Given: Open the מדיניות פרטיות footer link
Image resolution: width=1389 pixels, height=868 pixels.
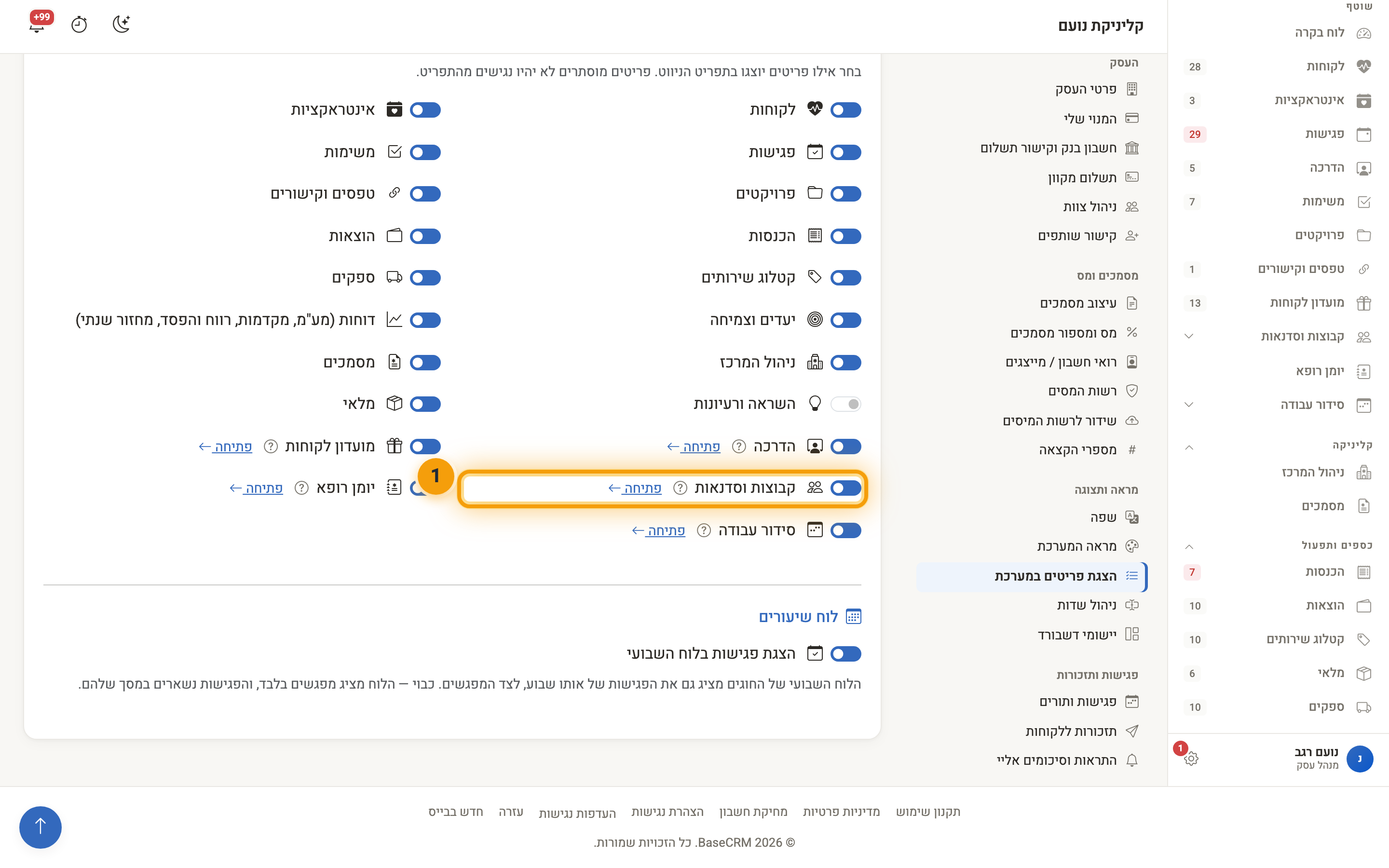Looking at the screenshot, I should (x=841, y=812).
